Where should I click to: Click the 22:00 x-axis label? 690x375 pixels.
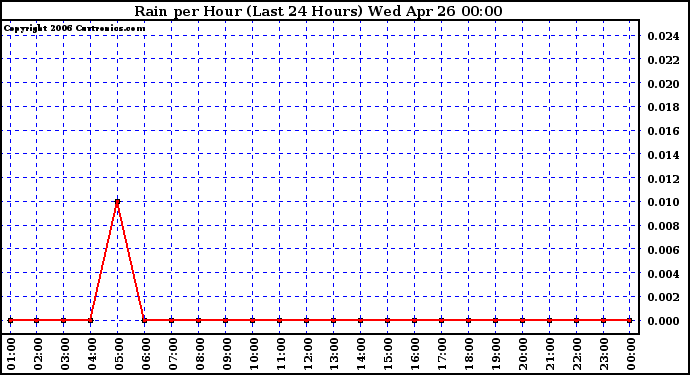tap(577, 354)
